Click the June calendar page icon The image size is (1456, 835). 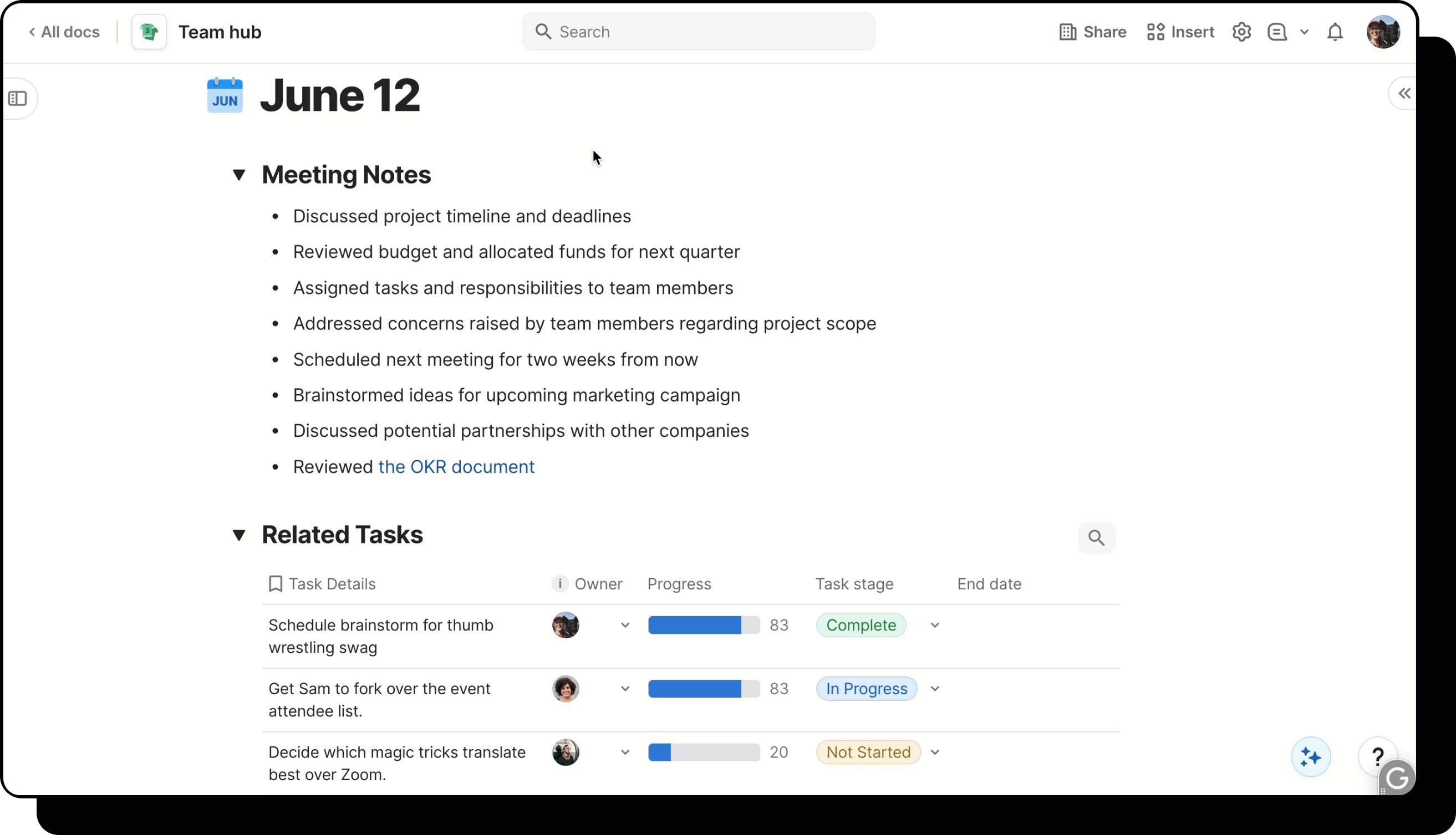click(x=225, y=95)
